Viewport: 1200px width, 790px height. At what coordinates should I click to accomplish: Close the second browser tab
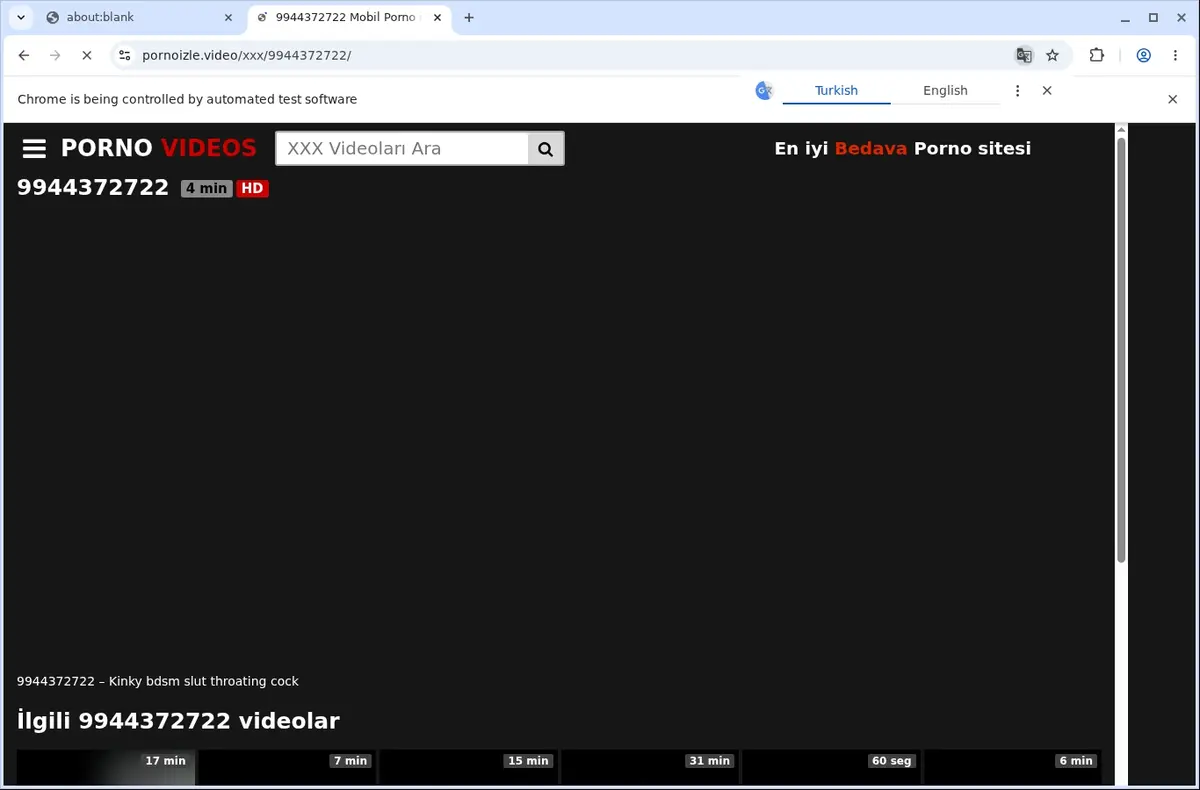(x=437, y=17)
